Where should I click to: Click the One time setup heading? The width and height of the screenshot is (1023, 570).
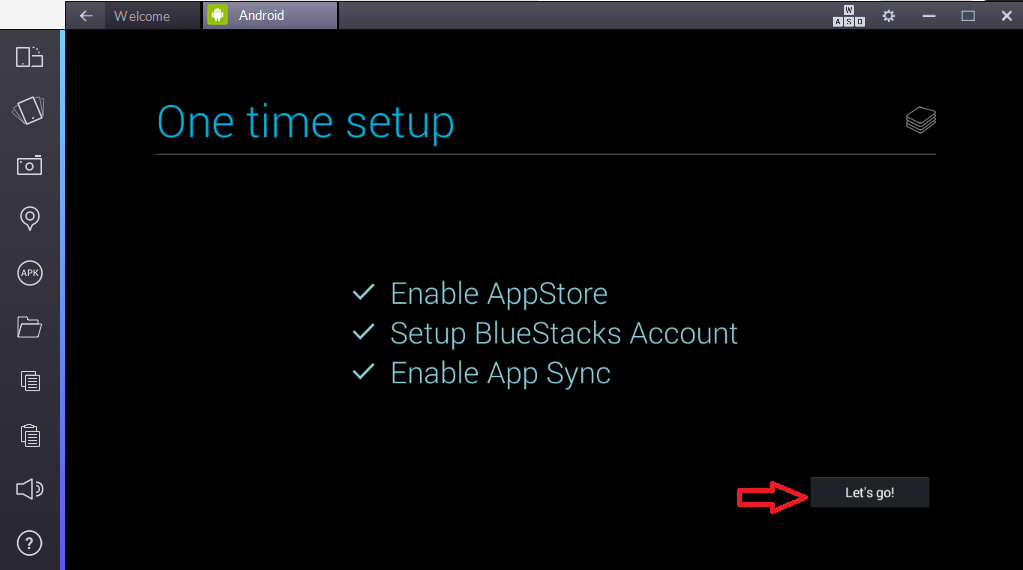click(x=305, y=123)
